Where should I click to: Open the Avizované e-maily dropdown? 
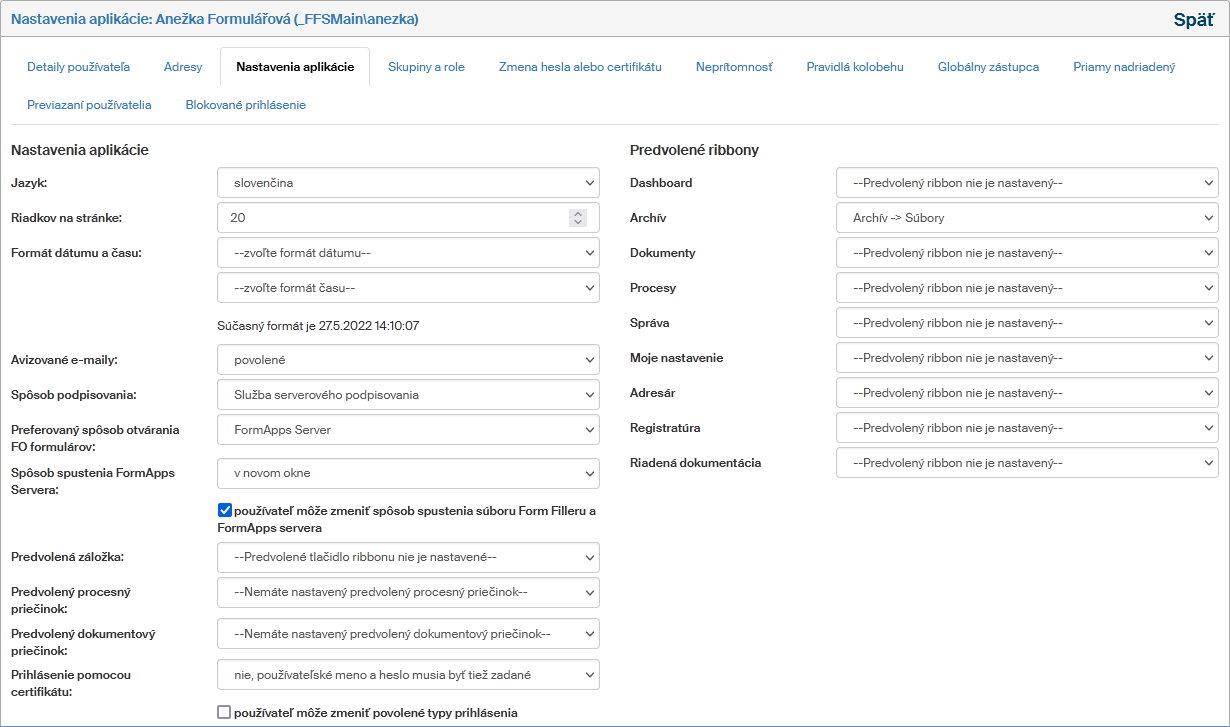408,360
